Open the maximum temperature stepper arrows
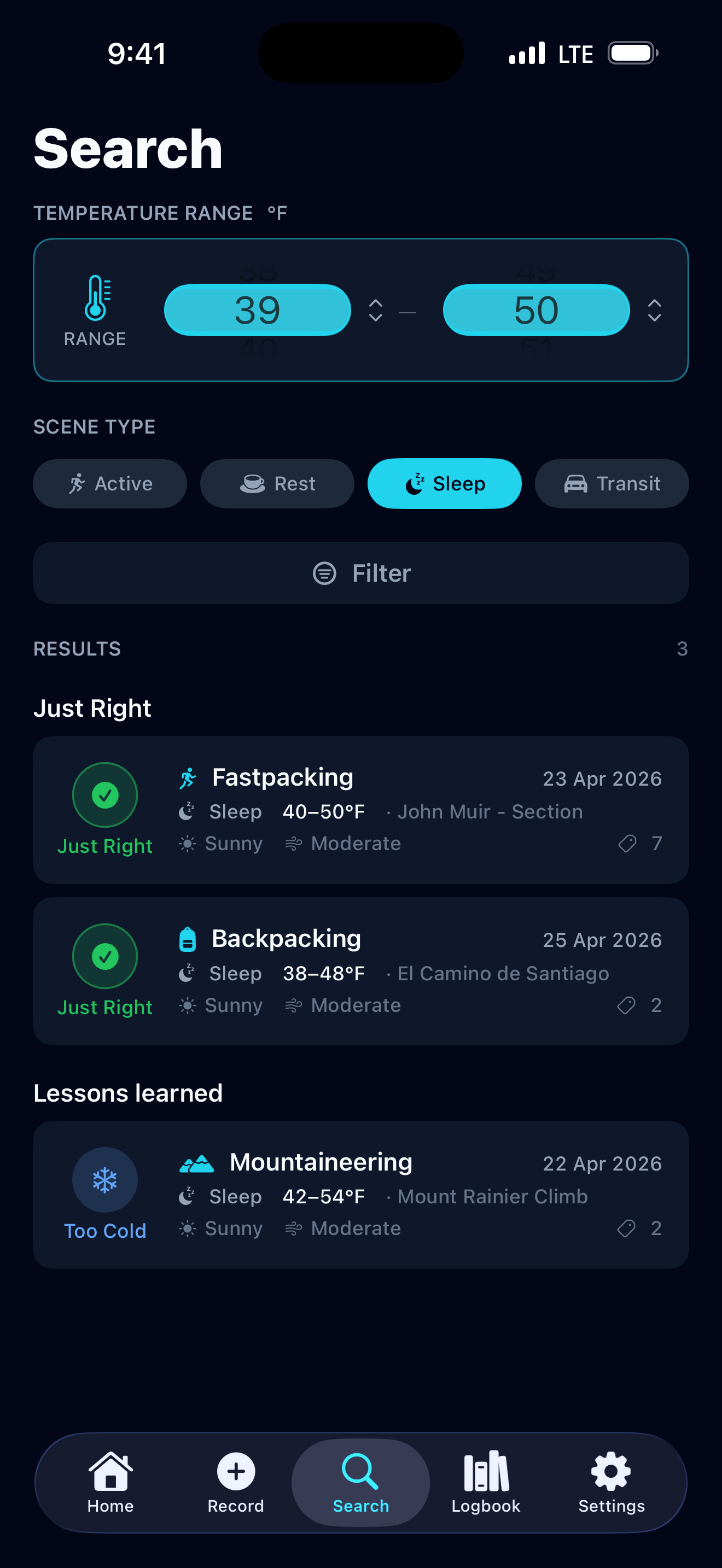The height and width of the screenshot is (1568, 722). (654, 311)
